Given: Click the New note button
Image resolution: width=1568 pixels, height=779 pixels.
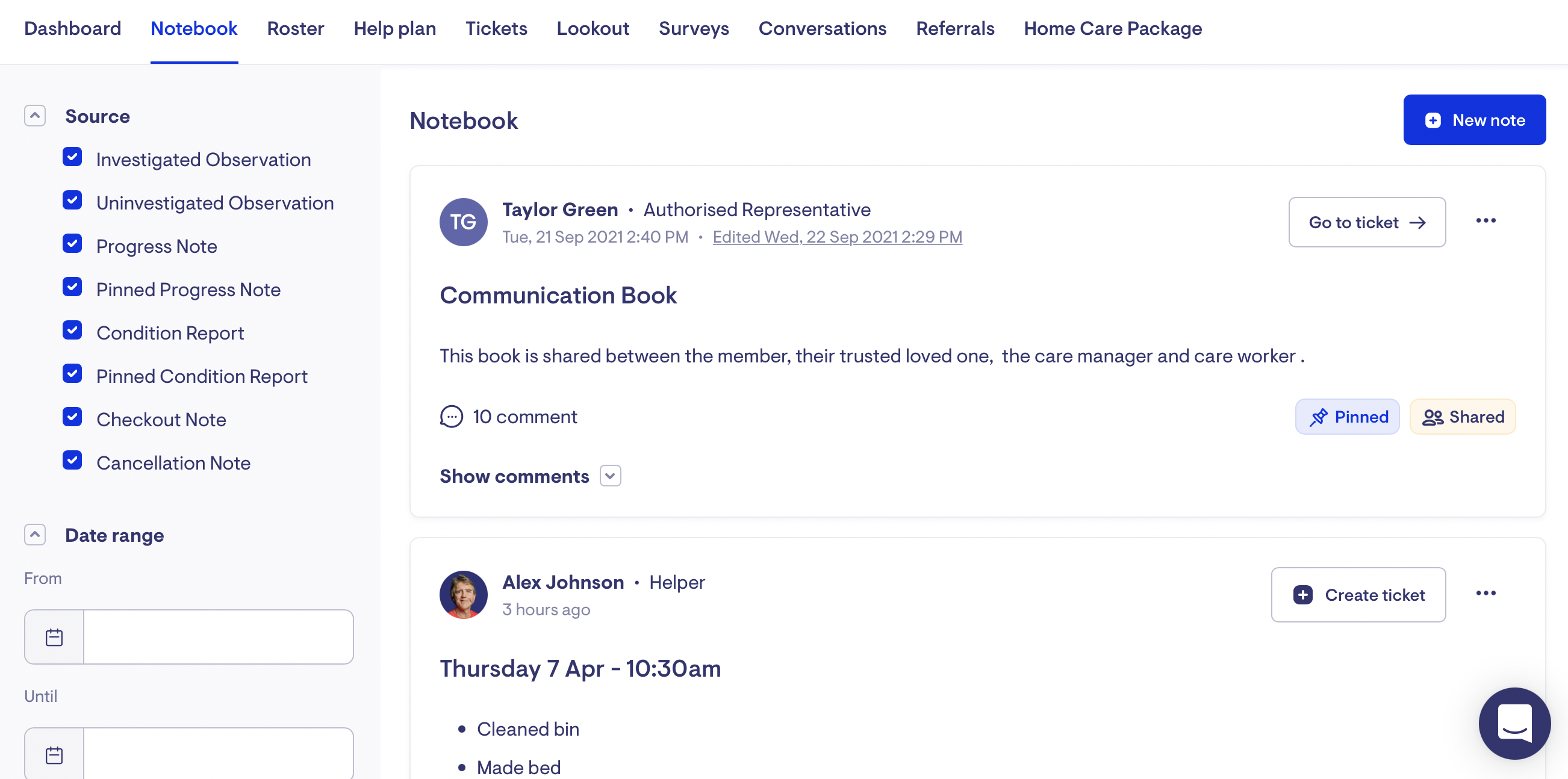Looking at the screenshot, I should (x=1473, y=120).
